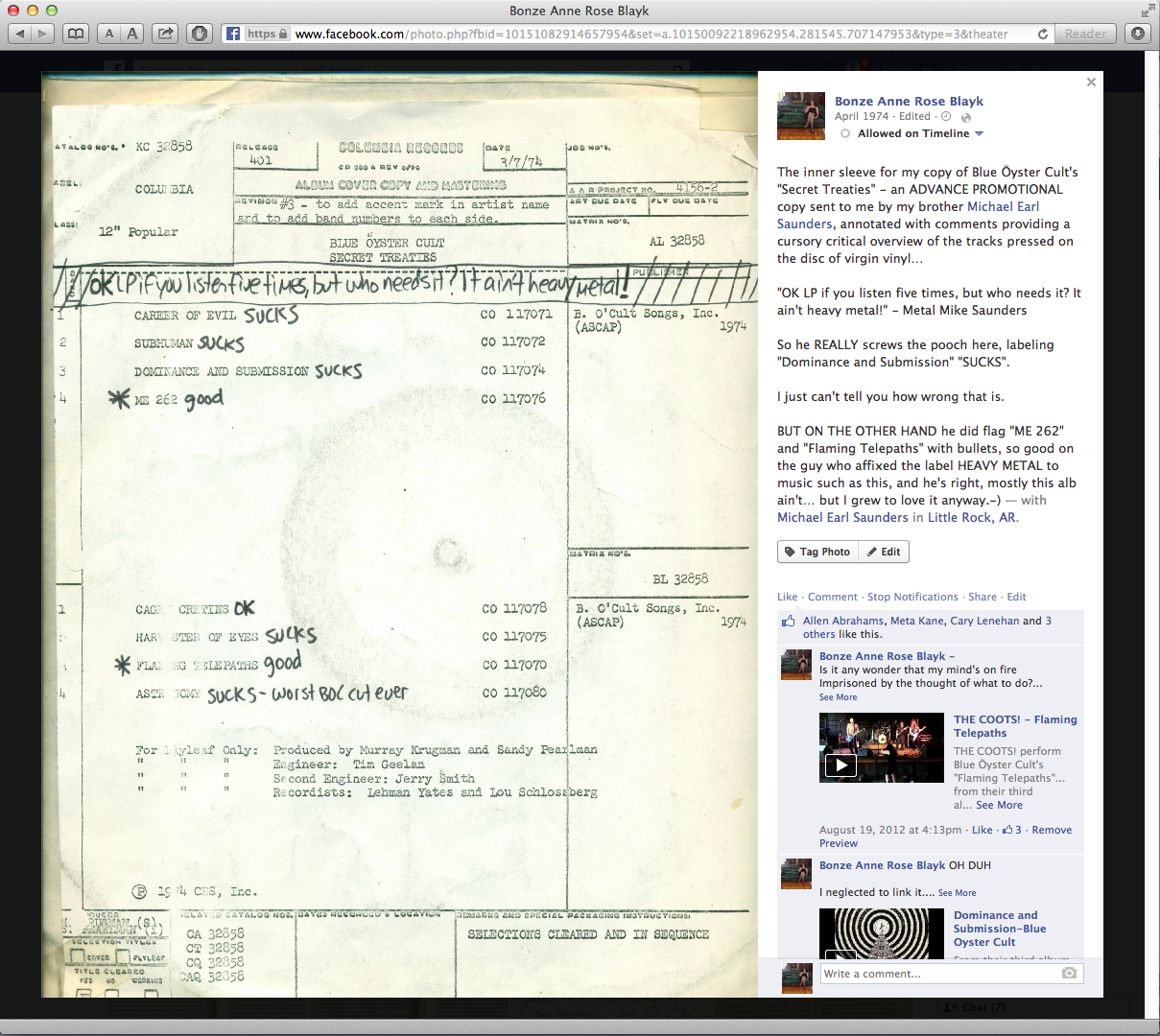Image resolution: width=1160 pixels, height=1036 pixels.
Task: Click the Comment link under the photo
Action: pyautogui.click(x=833, y=597)
